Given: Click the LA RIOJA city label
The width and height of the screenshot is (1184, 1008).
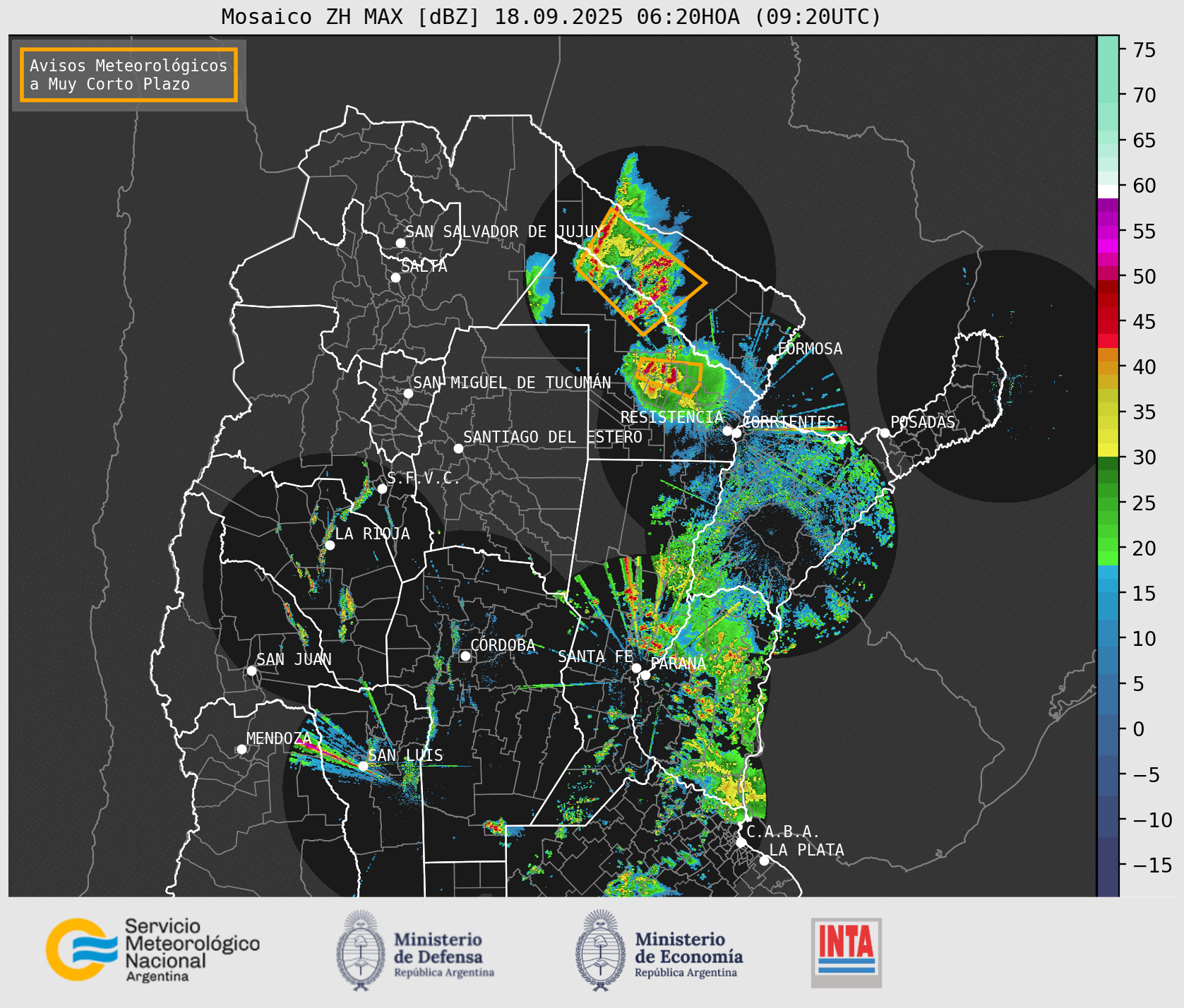Looking at the screenshot, I should click(x=372, y=534).
